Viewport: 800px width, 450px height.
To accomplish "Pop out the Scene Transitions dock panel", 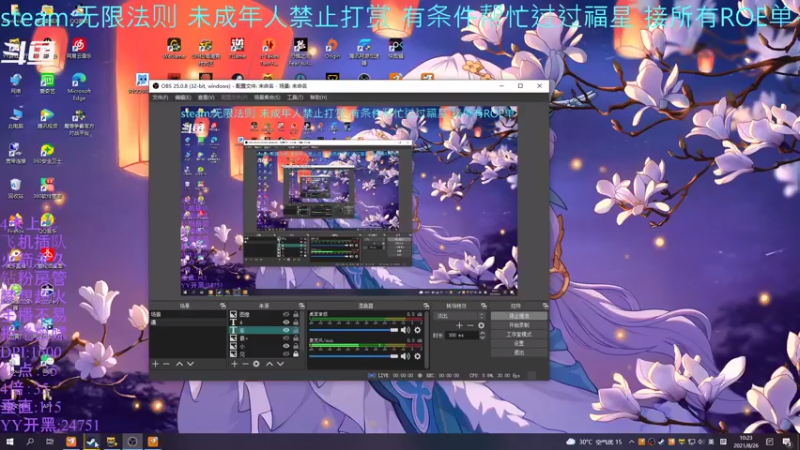I will click(x=484, y=306).
